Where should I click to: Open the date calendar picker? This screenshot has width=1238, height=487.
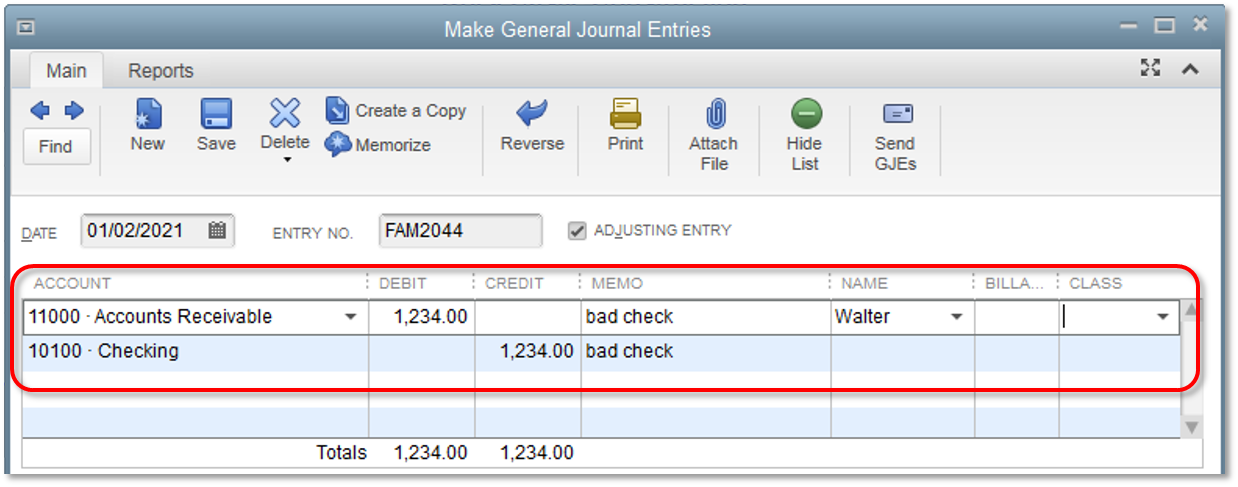(217, 230)
